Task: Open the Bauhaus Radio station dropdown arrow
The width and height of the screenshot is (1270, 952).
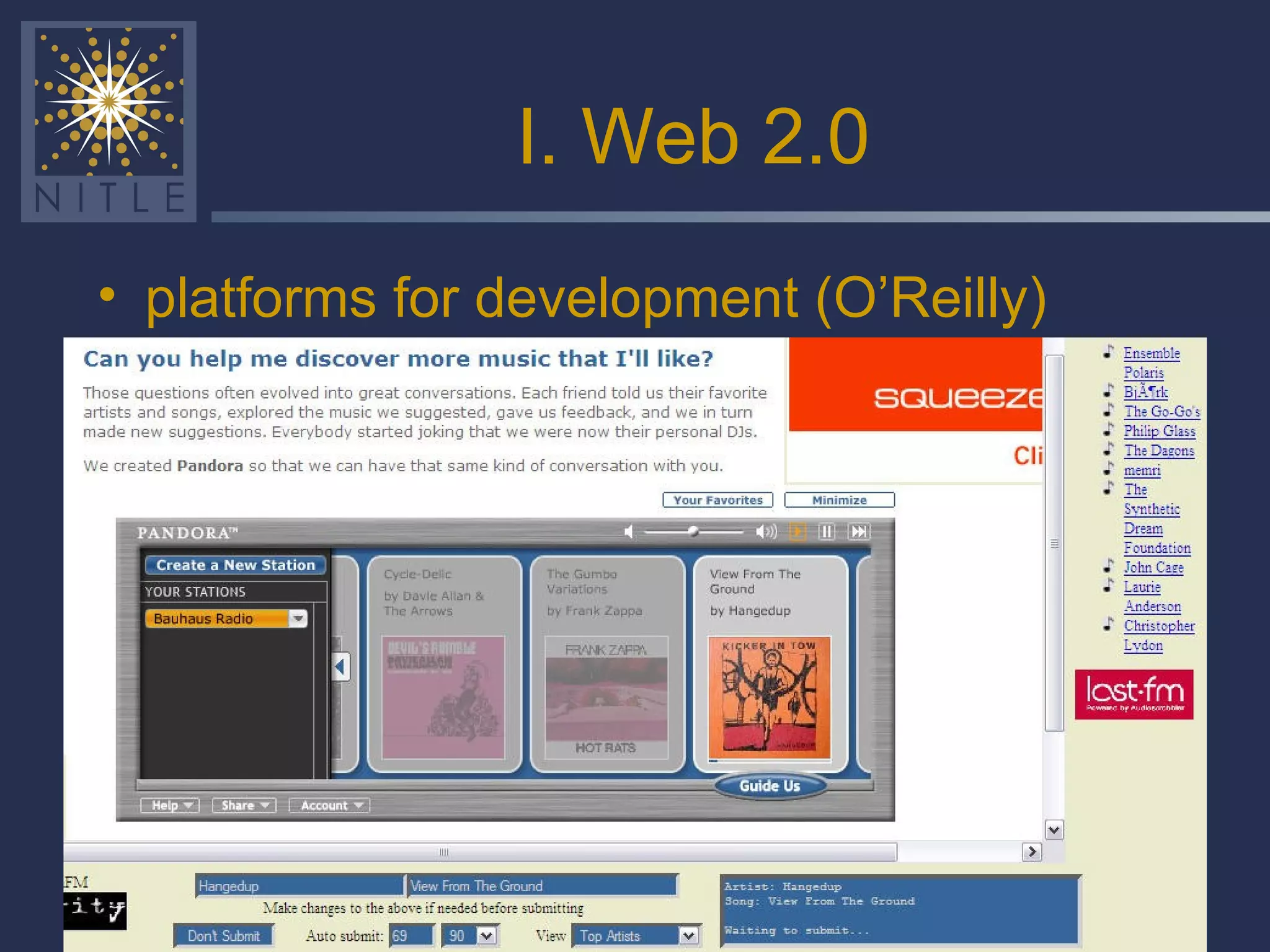Action: pyautogui.click(x=298, y=619)
